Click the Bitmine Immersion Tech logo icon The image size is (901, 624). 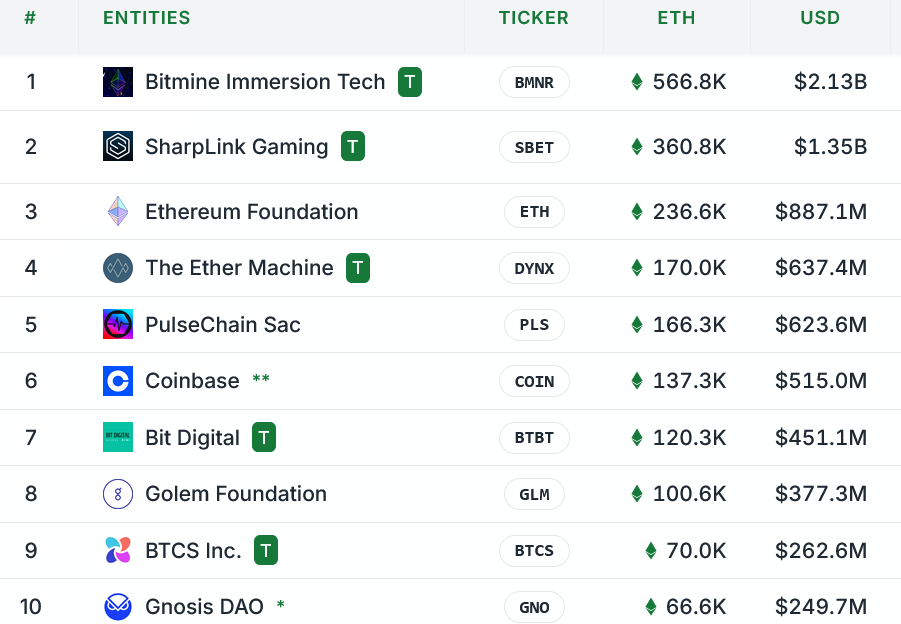[118, 82]
